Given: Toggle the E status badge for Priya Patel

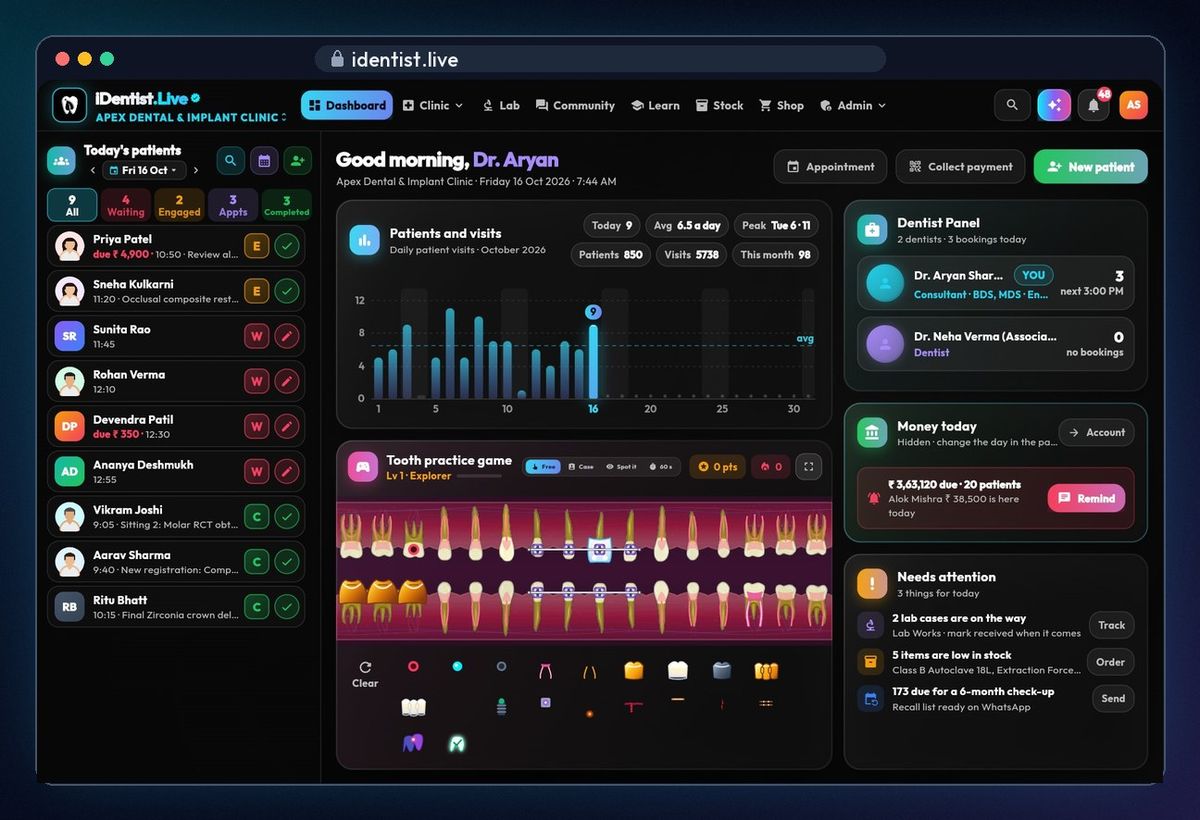Looking at the screenshot, I should [257, 246].
